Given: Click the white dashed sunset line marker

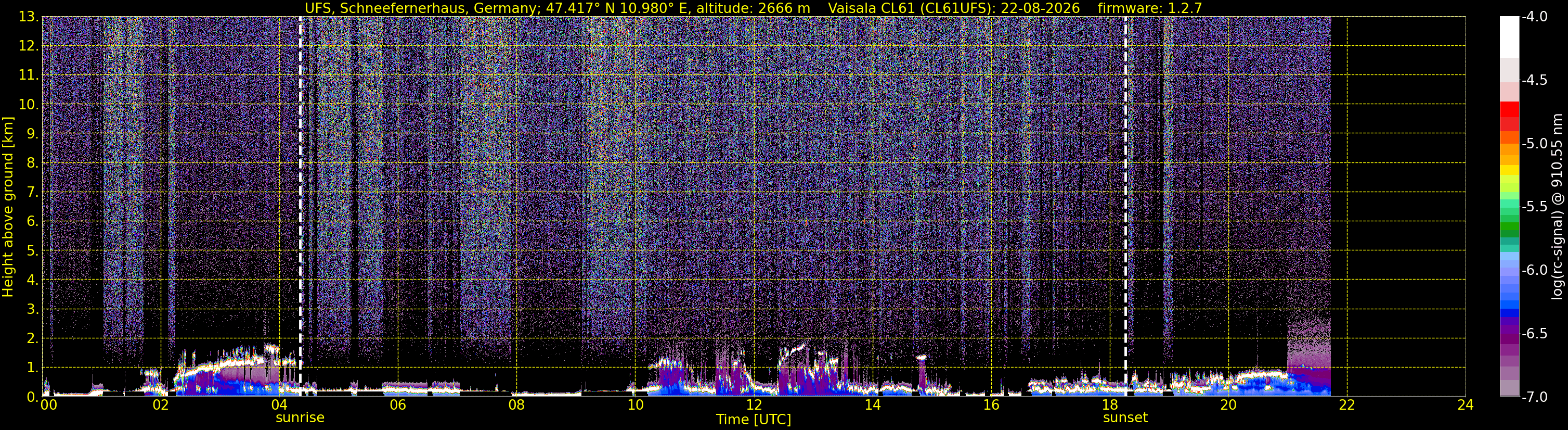Looking at the screenshot, I should tap(1125, 207).
